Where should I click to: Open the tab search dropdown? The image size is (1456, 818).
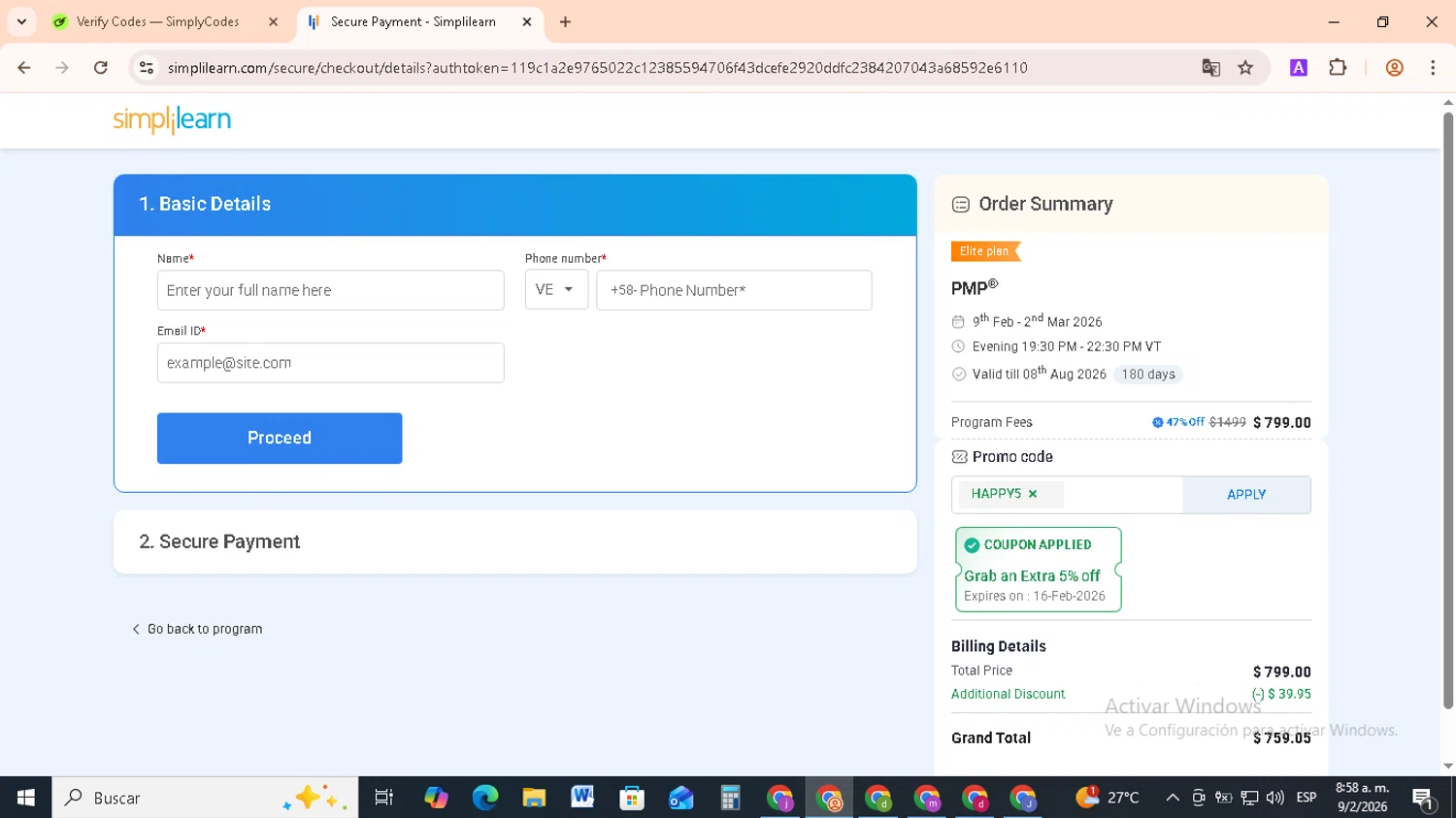[21, 21]
